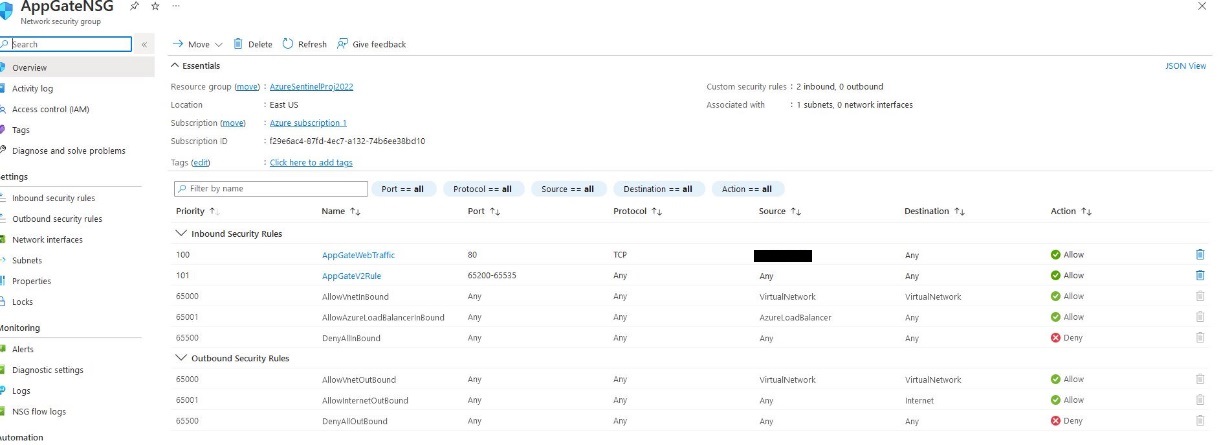Screen dimensions: 1221x445
Task: Open Inbound security rules in sidebar
Action: pos(53,198)
